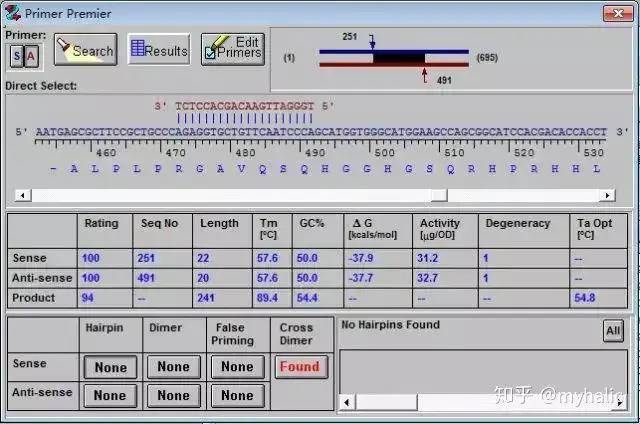Click Anti-sense Hairpin None button
640x424 pixels.
pos(110,395)
